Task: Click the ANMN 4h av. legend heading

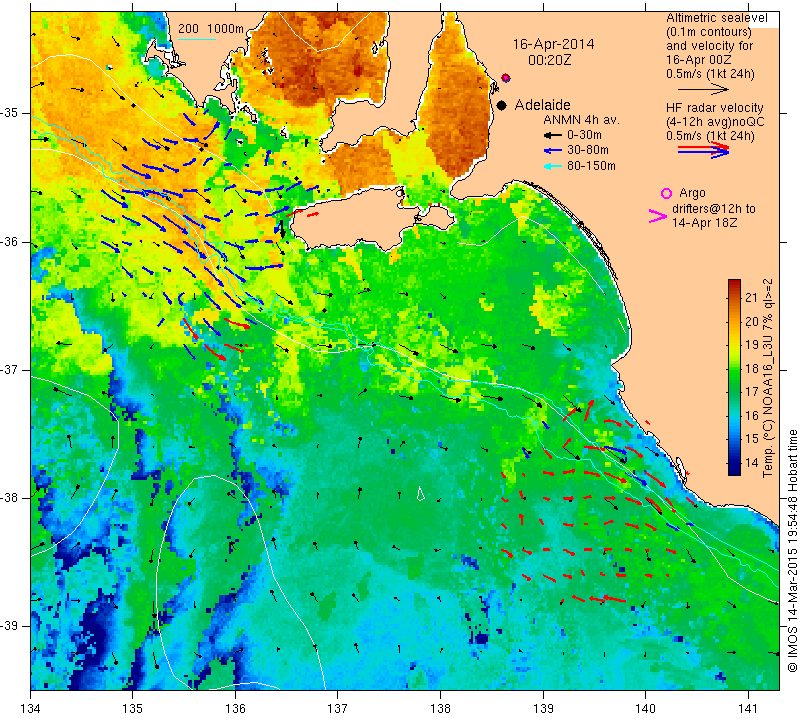Action: pos(581,120)
